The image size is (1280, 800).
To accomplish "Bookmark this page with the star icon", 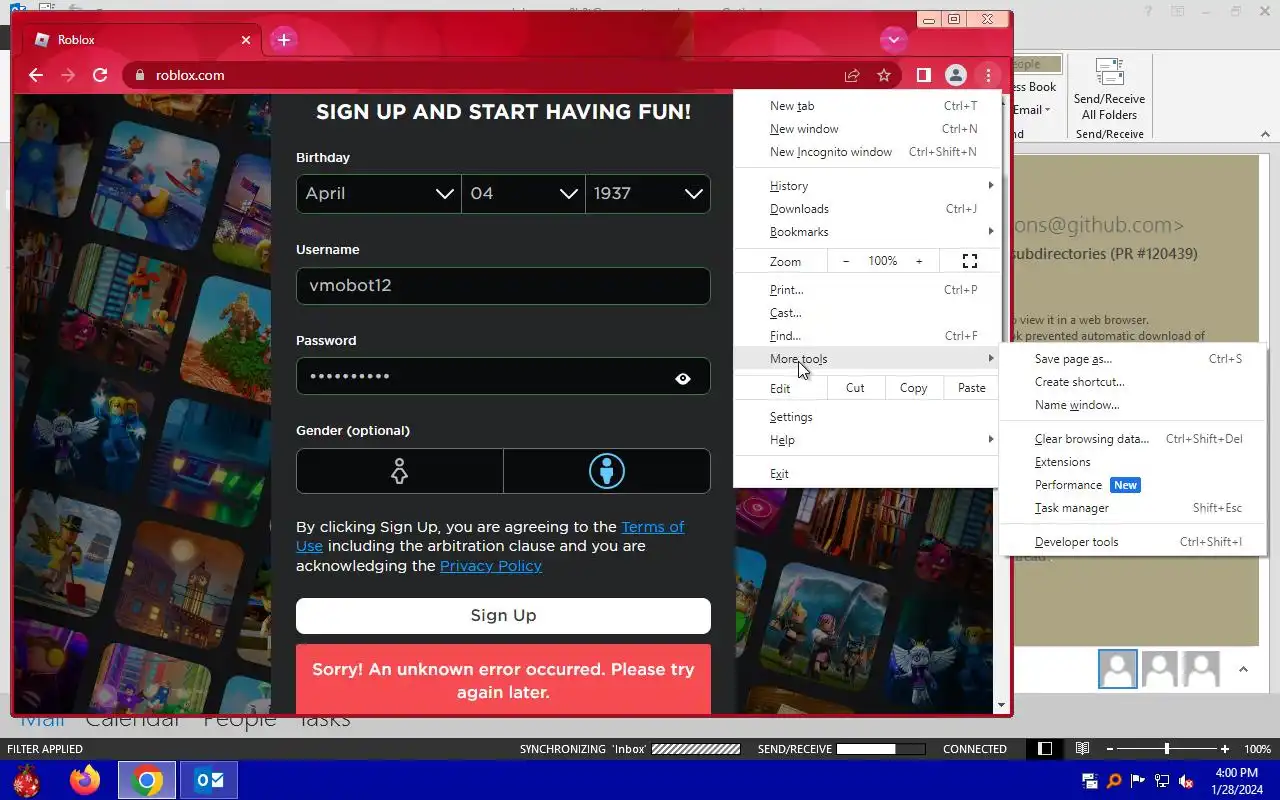I will pos(884,75).
